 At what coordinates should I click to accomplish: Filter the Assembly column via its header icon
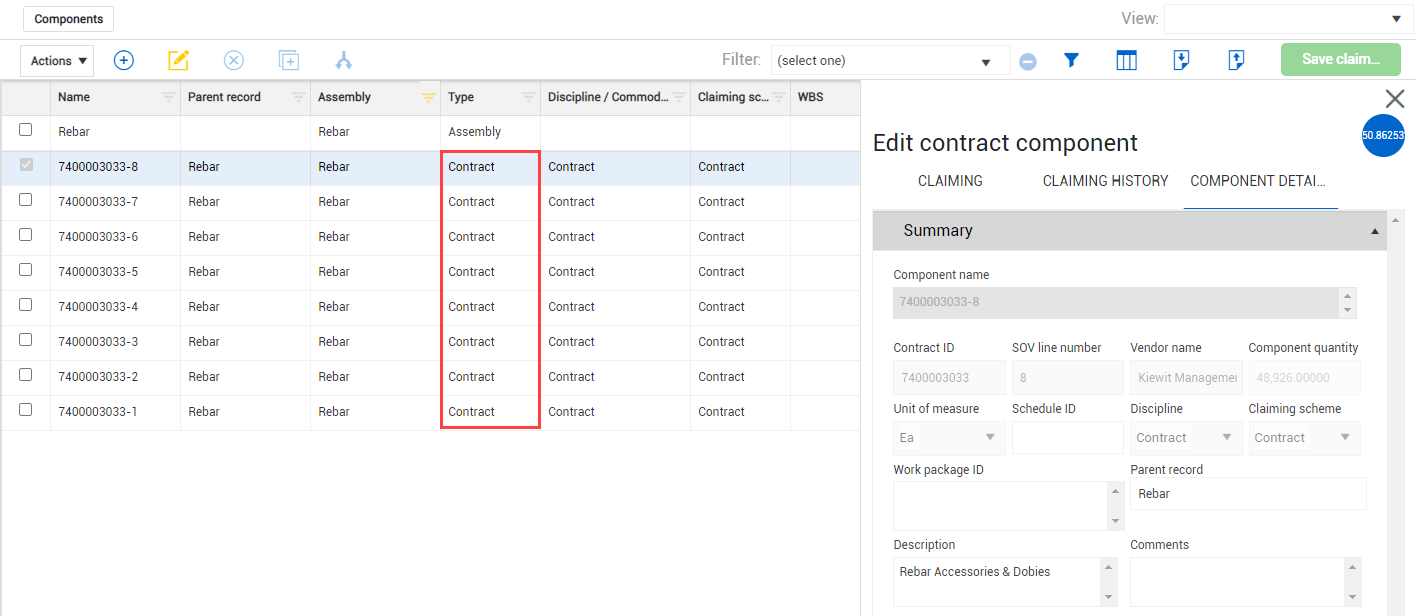(x=428, y=98)
